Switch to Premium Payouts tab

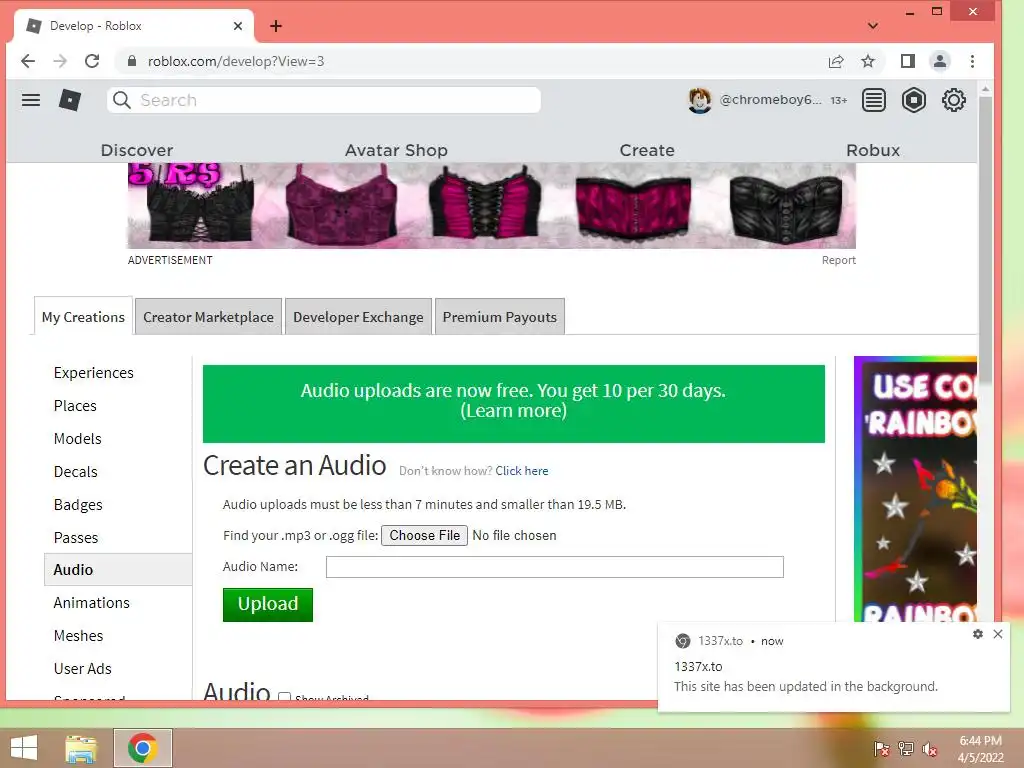click(500, 317)
